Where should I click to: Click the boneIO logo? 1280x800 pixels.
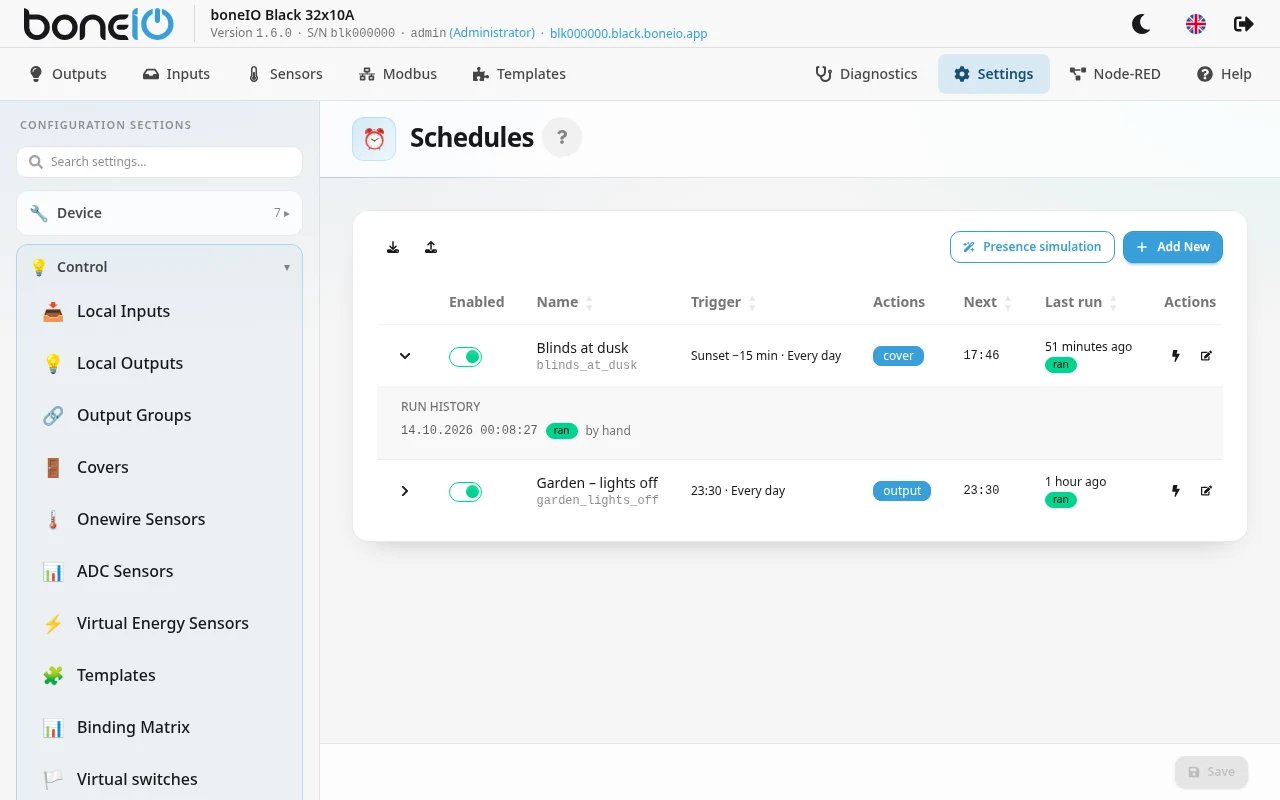(99, 24)
